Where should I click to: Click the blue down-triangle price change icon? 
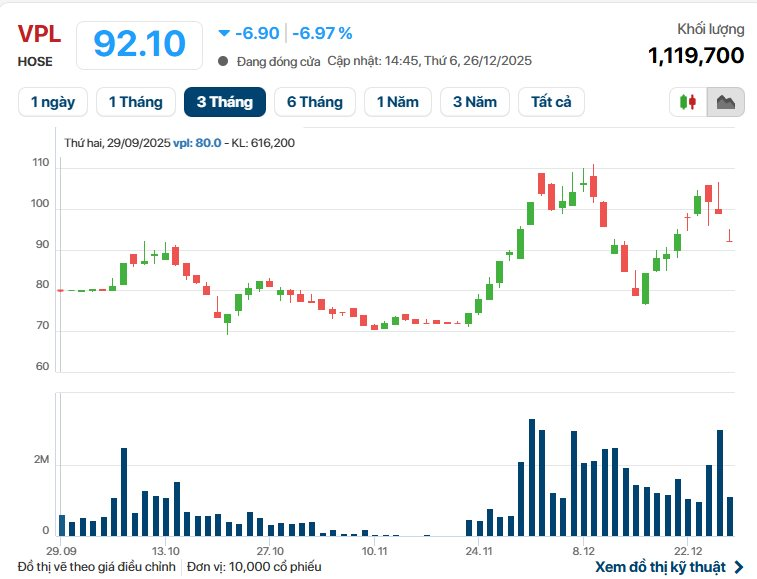(x=223, y=33)
